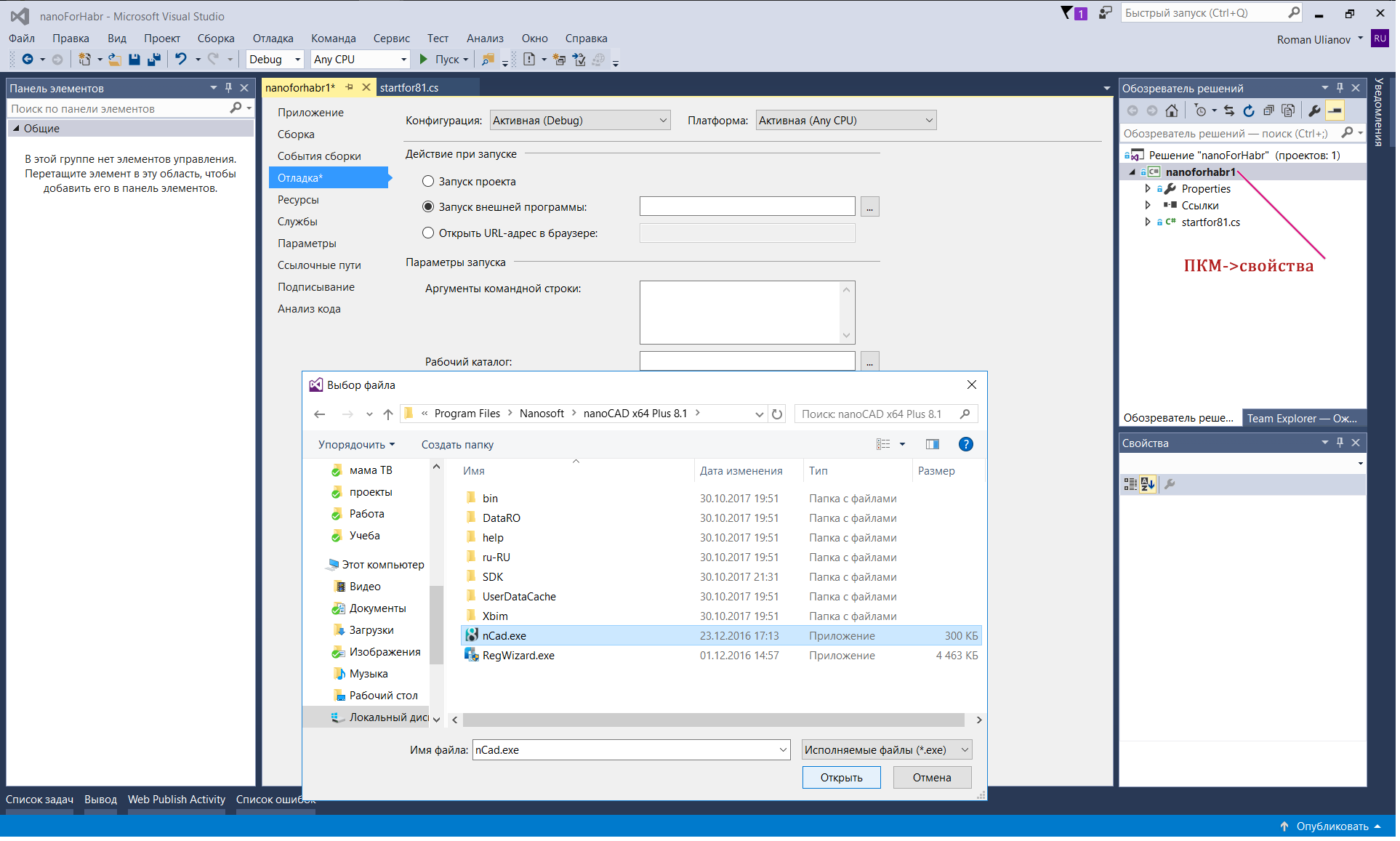
Task: Click the browse button next to Рабочий каталог
Action: pyautogui.click(x=870, y=362)
